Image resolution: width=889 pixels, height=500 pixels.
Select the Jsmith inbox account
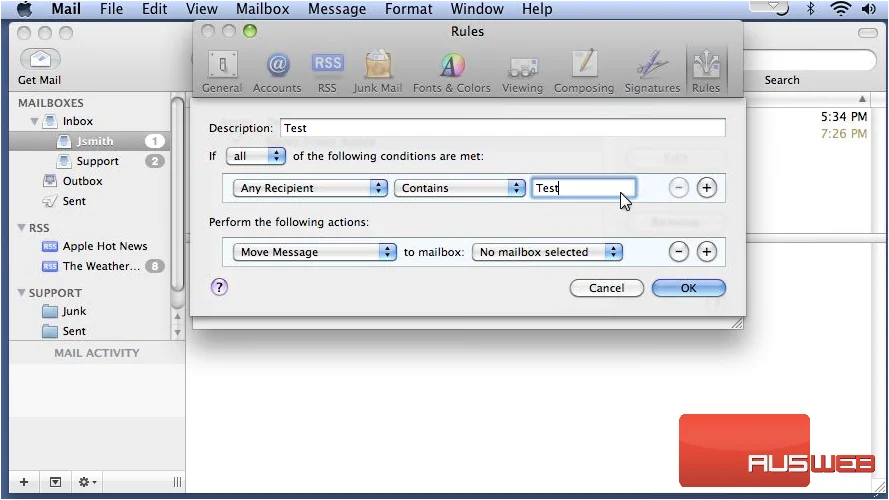point(91,141)
